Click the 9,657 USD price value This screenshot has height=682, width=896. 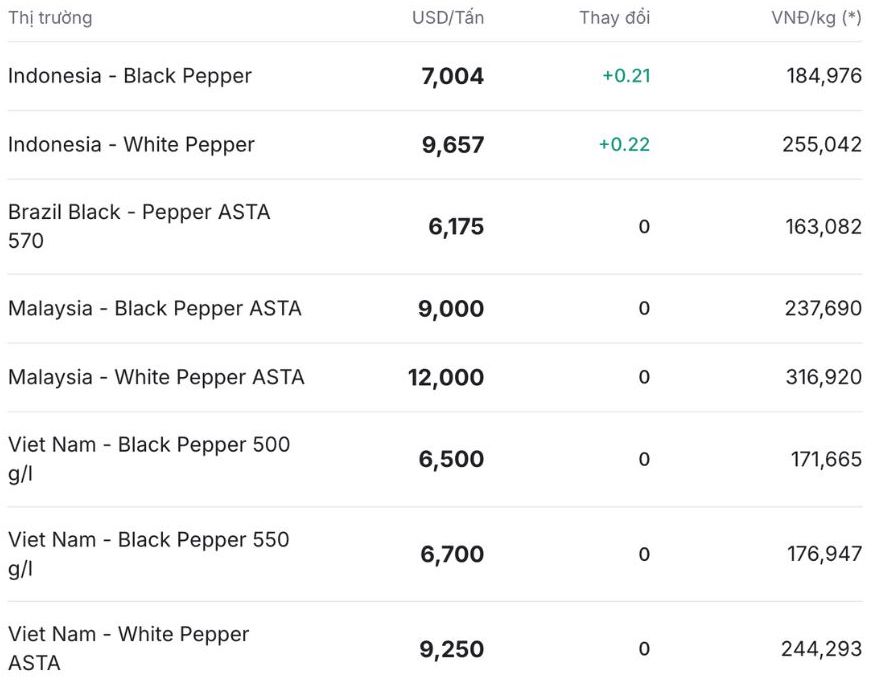click(453, 145)
